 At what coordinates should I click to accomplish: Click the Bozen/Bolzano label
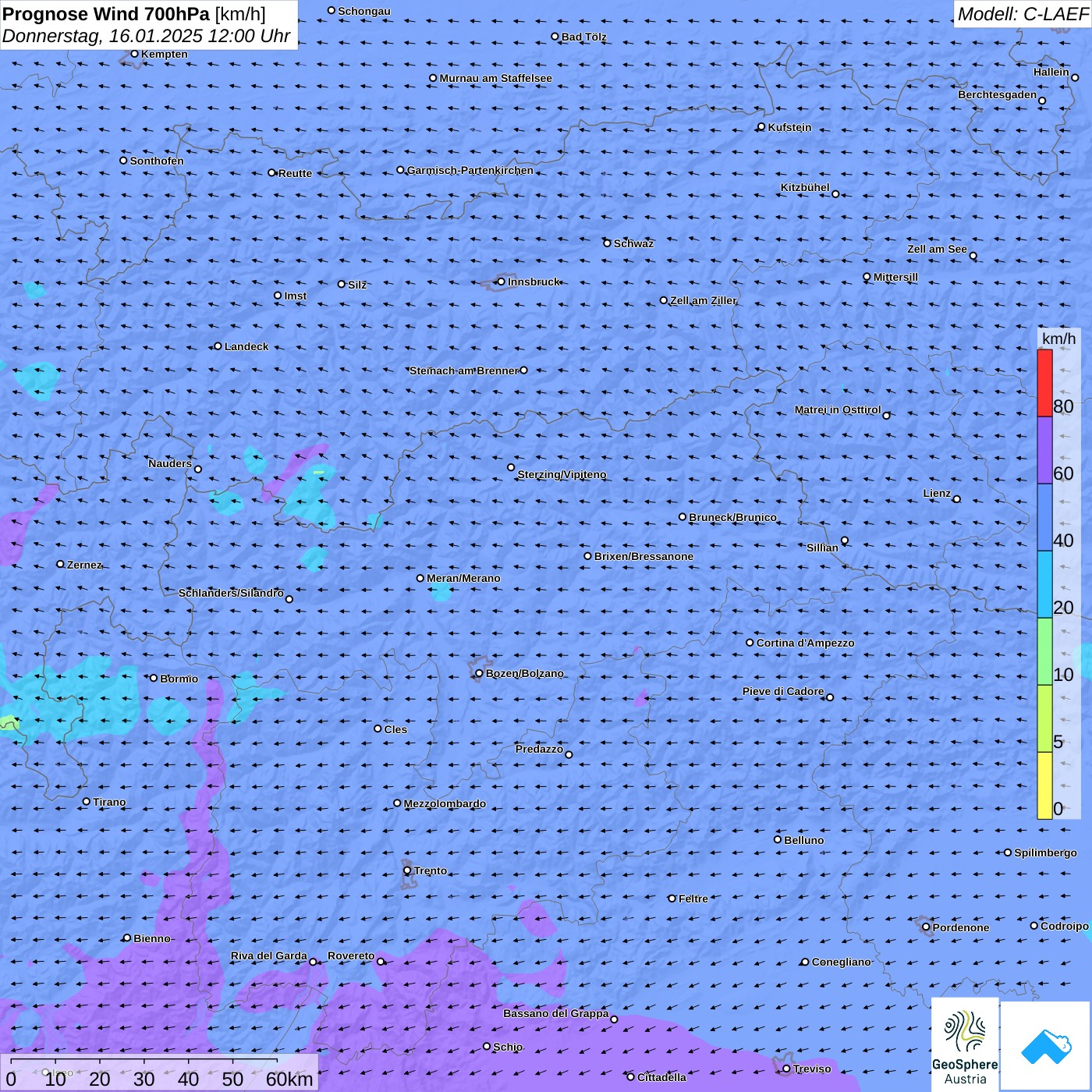tap(524, 673)
